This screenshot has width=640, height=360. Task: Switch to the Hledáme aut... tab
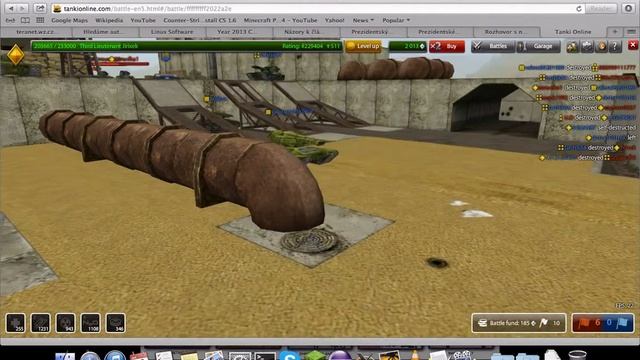(x=105, y=32)
